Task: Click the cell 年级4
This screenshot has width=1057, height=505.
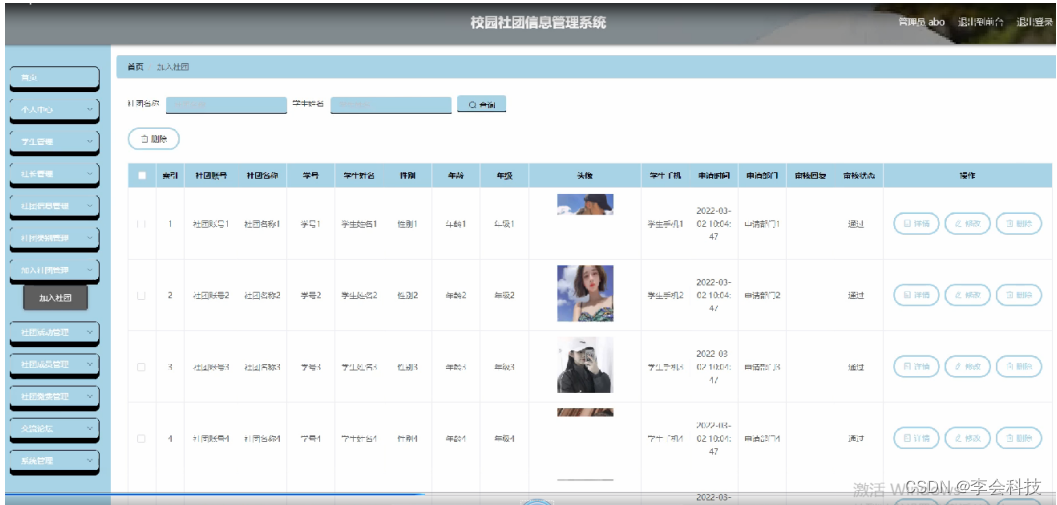Action: (x=504, y=438)
